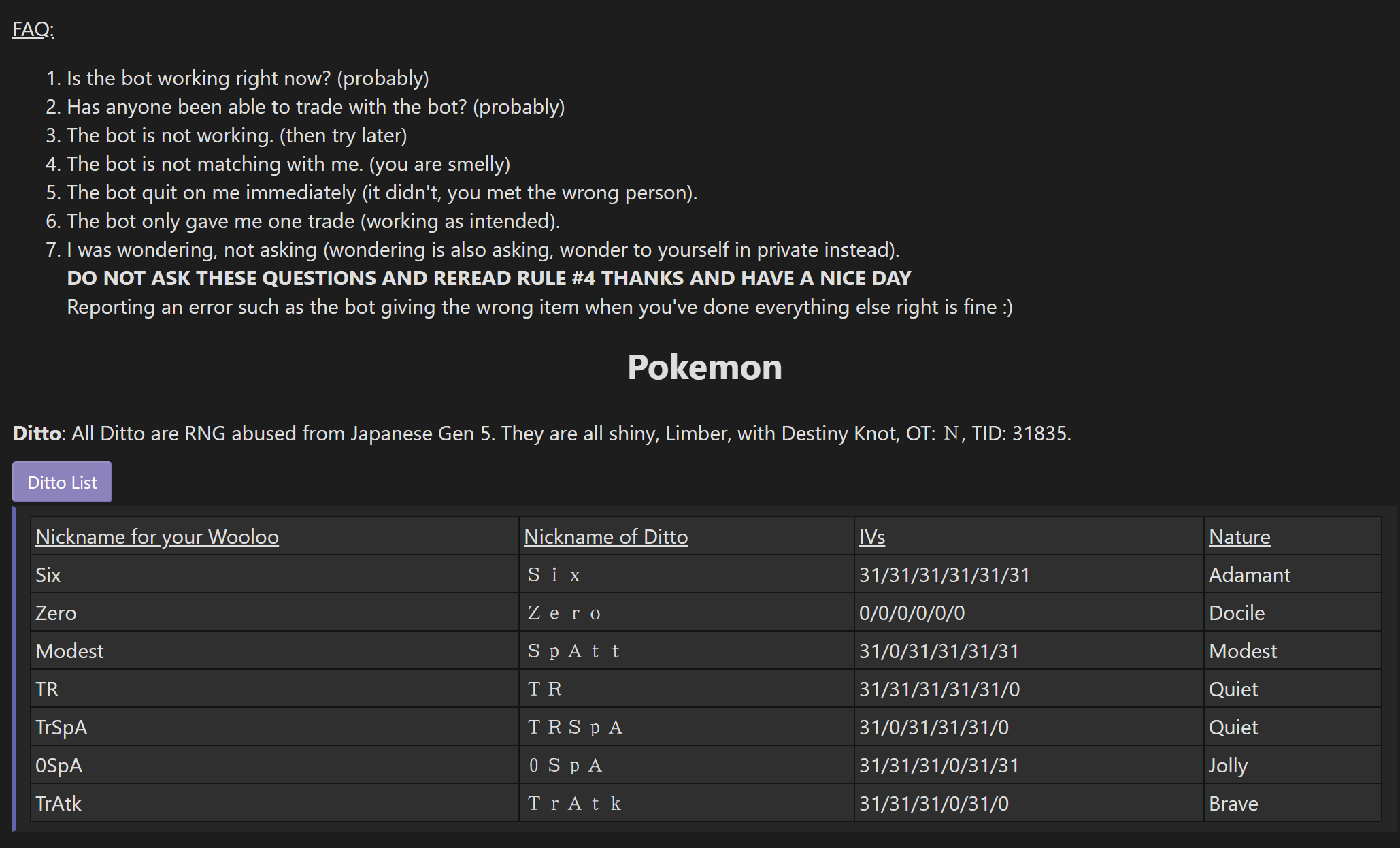Click IVs value 31/31/31/31/31/31
Image resolution: width=1400 pixels, height=848 pixels.
944,575
